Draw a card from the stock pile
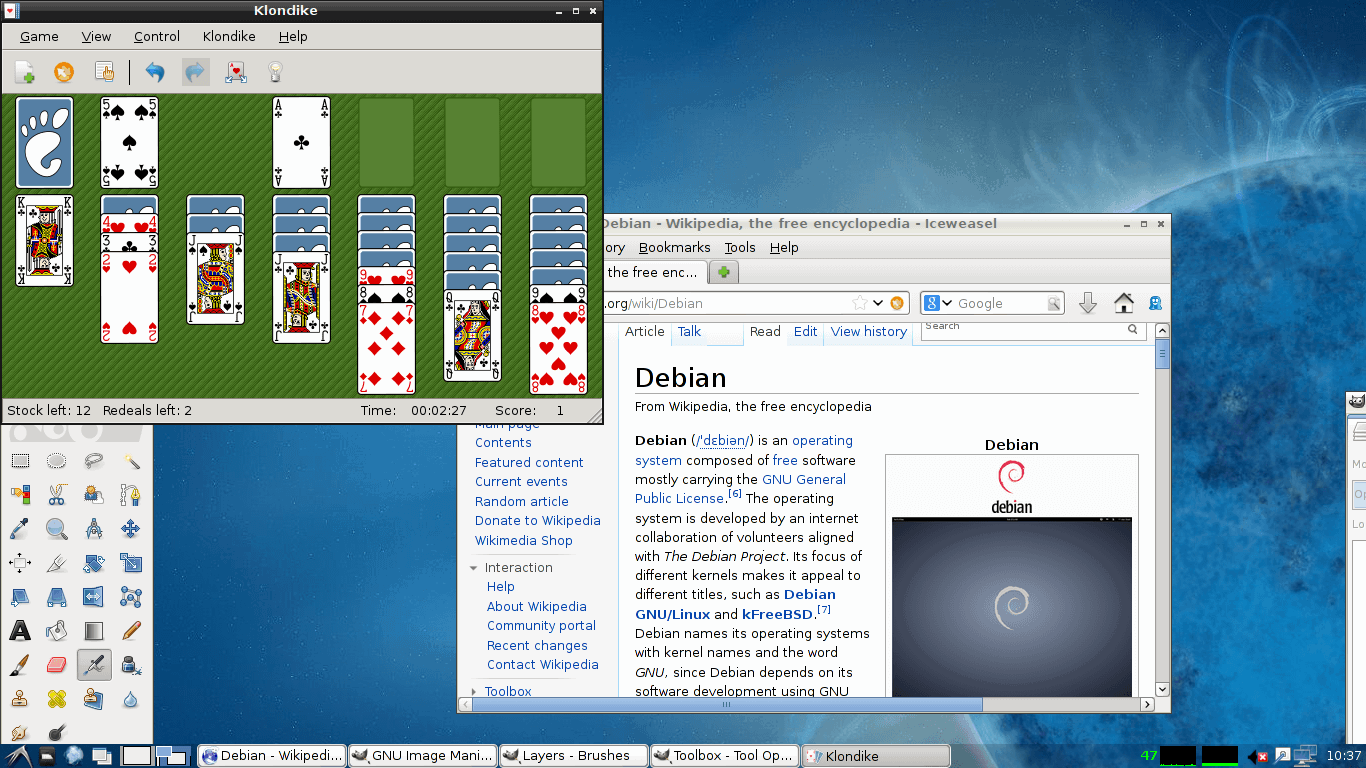 [44, 142]
